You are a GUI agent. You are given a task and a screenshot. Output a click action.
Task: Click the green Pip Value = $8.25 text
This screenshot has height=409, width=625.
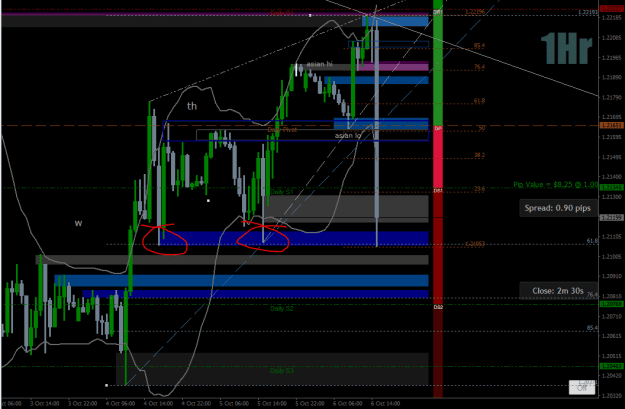coord(555,185)
